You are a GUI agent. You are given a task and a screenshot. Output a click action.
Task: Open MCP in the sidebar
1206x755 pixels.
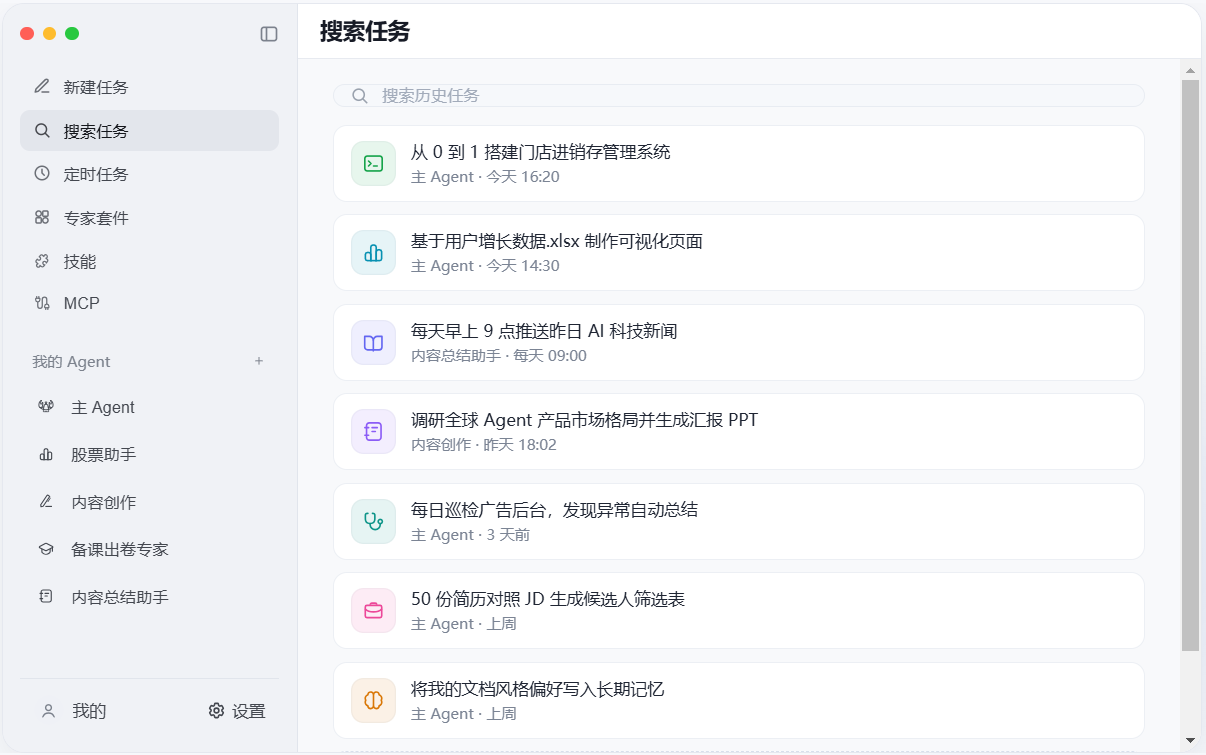[149, 303]
